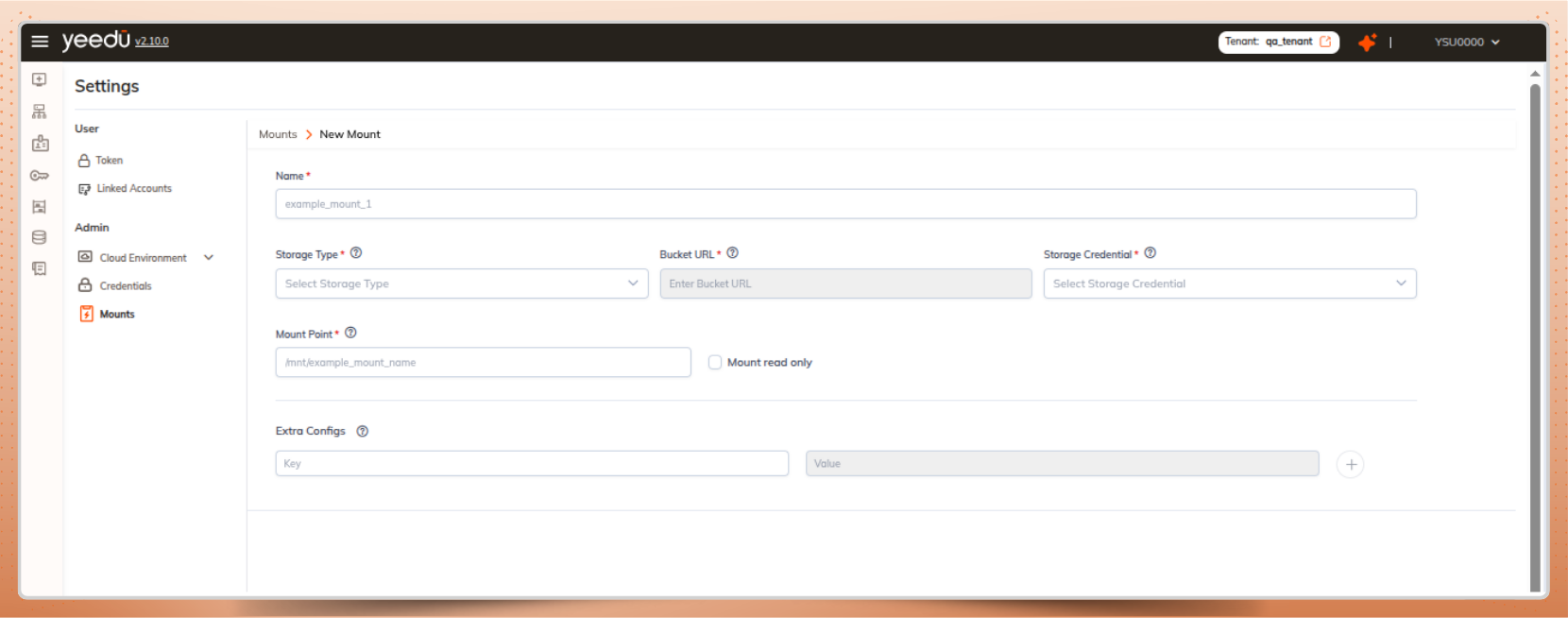Click the orange sparkle assistant icon
Image resolution: width=1568 pixels, height=618 pixels.
(x=1367, y=42)
